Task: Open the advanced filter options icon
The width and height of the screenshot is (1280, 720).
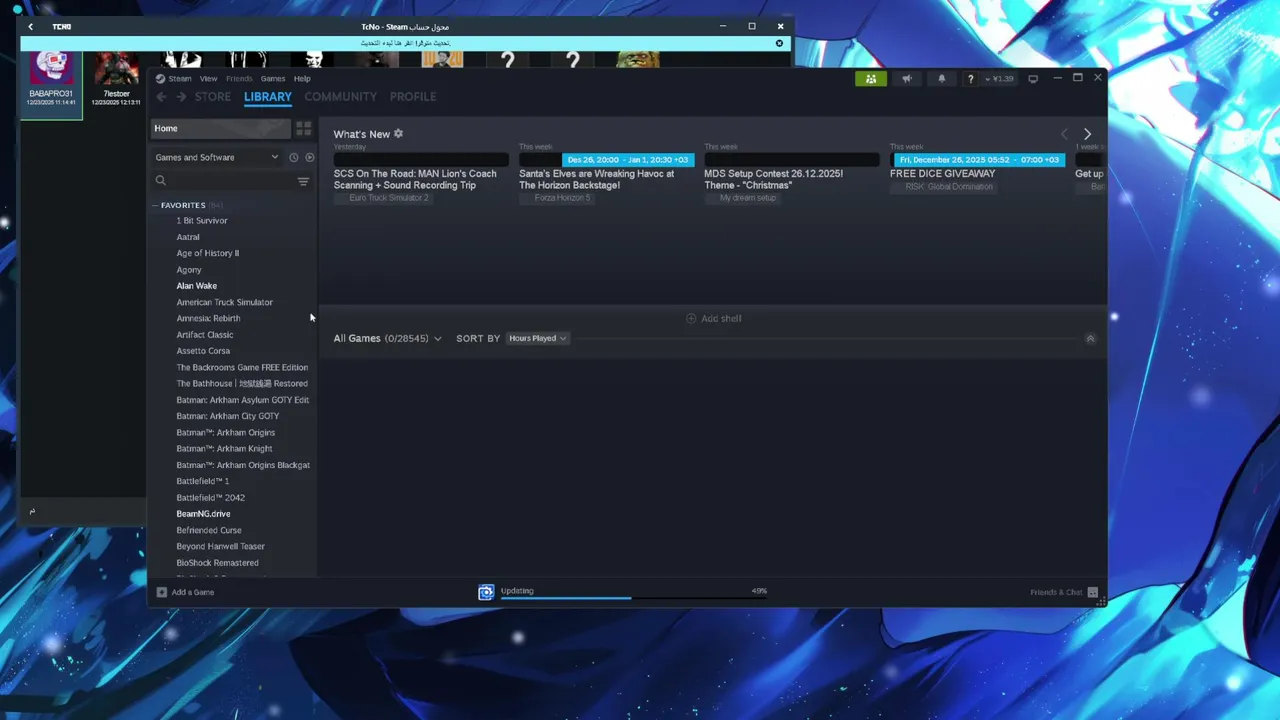Action: (303, 181)
